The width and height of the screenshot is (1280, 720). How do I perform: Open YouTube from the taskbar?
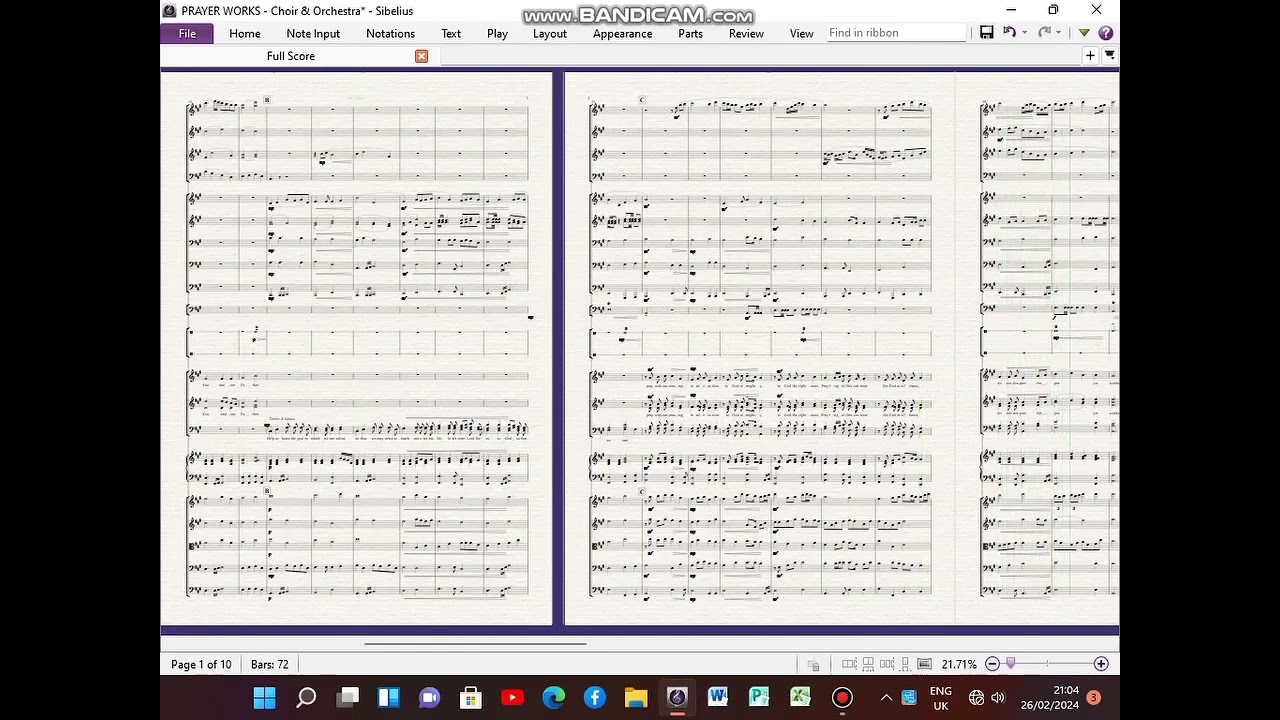(512, 697)
